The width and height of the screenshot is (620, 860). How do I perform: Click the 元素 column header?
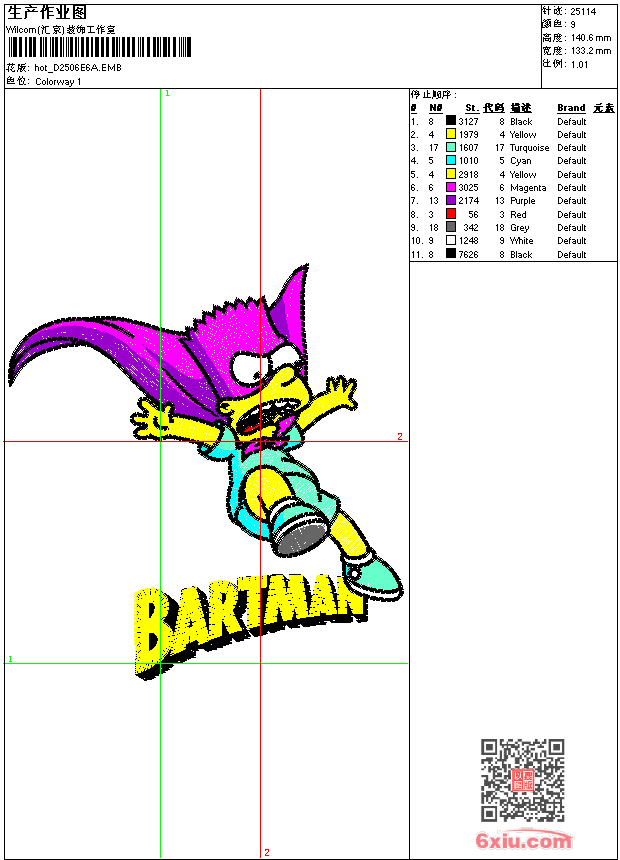pos(604,108)
